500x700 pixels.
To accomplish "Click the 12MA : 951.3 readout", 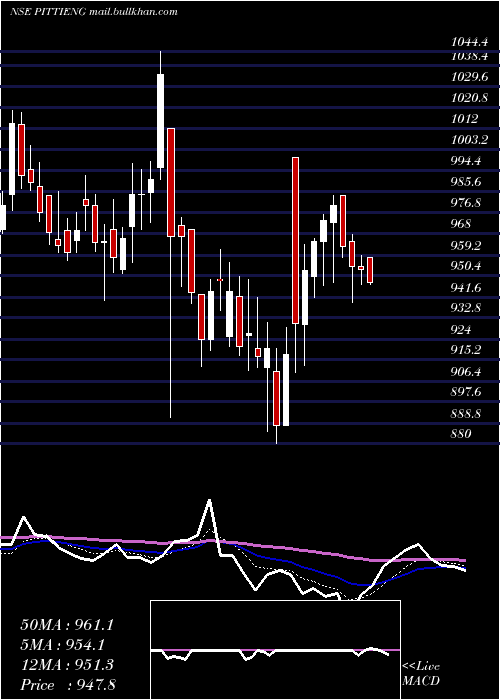I will [67, 665].
